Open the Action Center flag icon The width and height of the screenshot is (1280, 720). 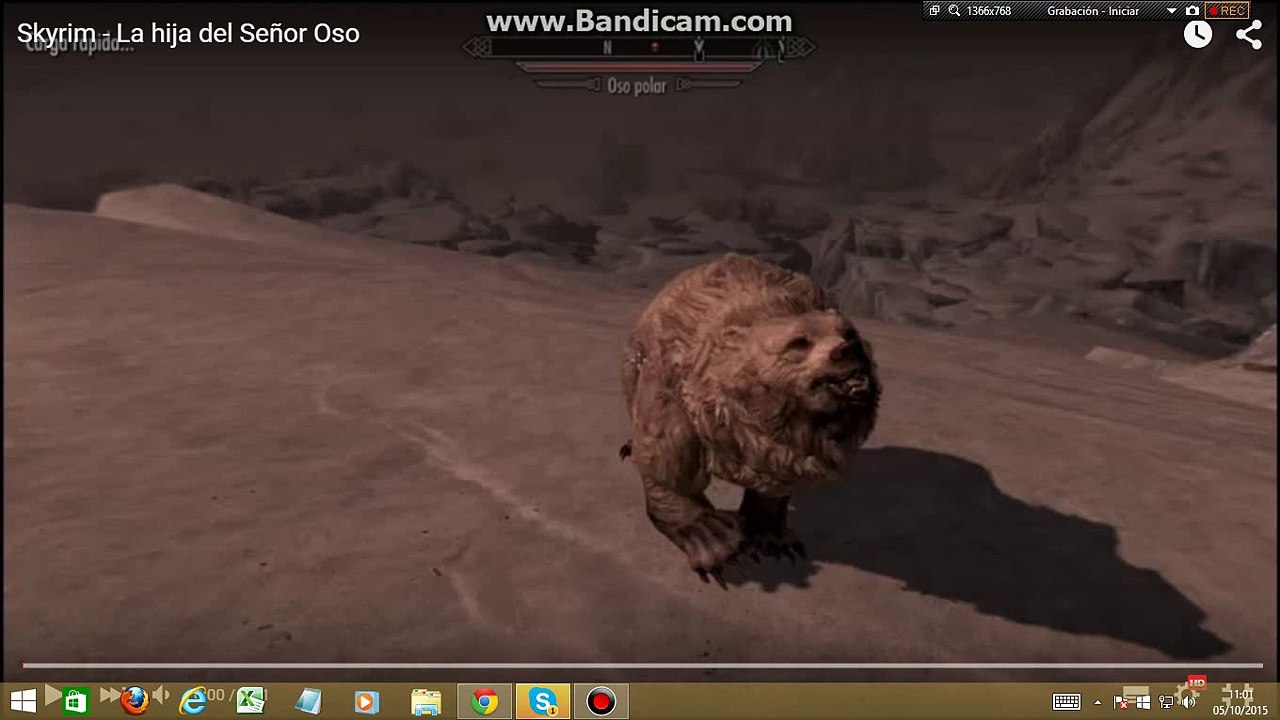pos(1121,702)
